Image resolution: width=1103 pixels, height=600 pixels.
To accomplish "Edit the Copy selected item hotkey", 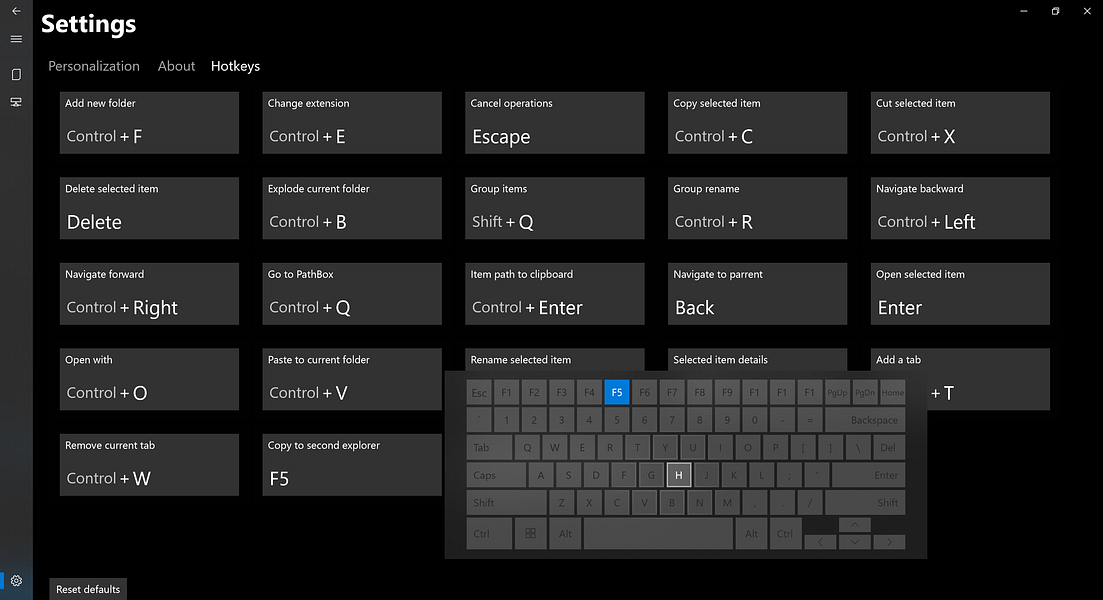I will [x=757, y=122].
